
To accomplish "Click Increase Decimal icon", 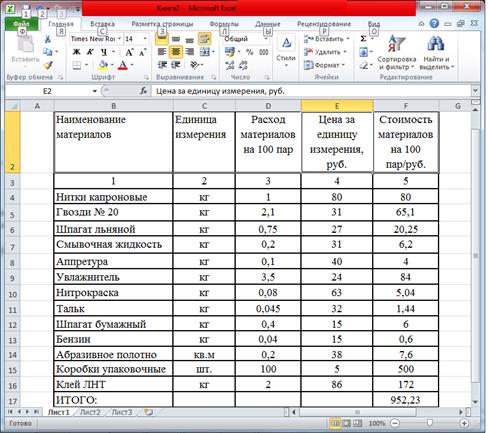I will (230, 65).
